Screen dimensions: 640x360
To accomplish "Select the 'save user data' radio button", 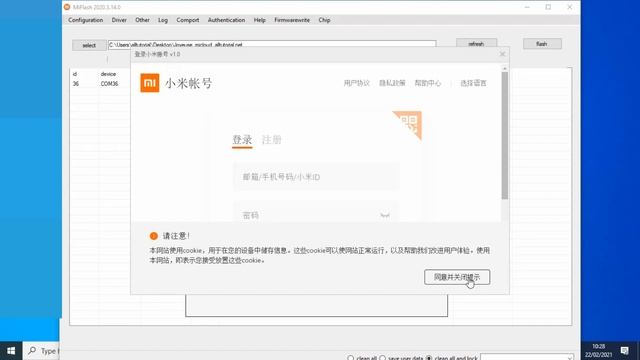I will 382,358.
